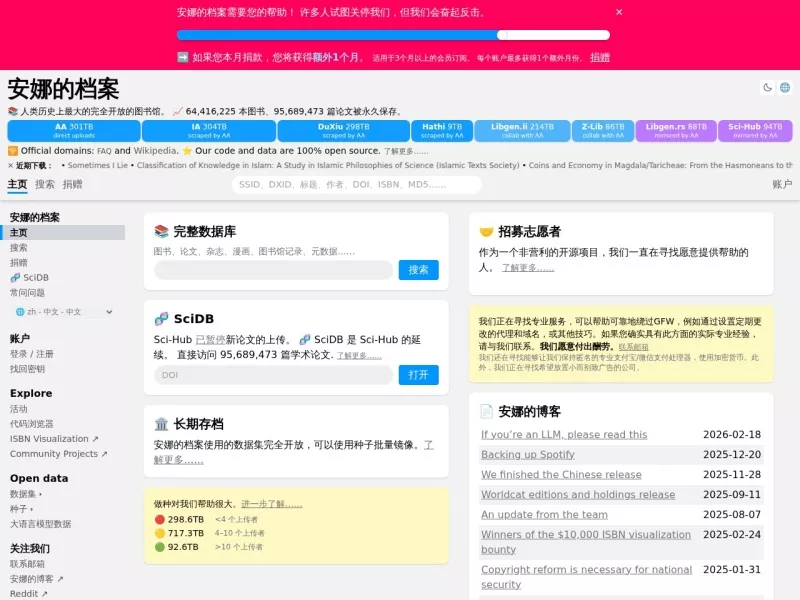Image resolution: width=800 pixels, height=600 pixels.
Task: Select the Z-Lib 86TB badge
Action: (x=603, y=131)
